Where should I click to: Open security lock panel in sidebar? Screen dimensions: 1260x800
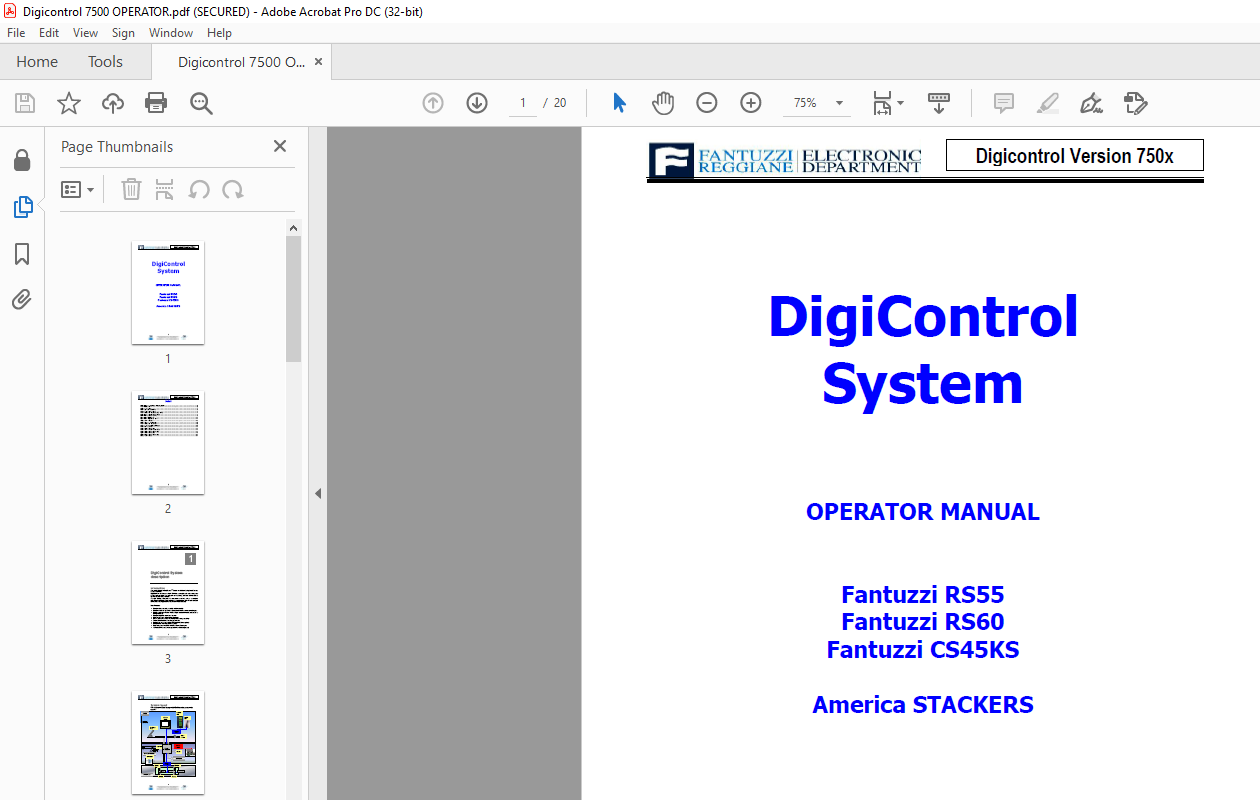click(22, 160)
